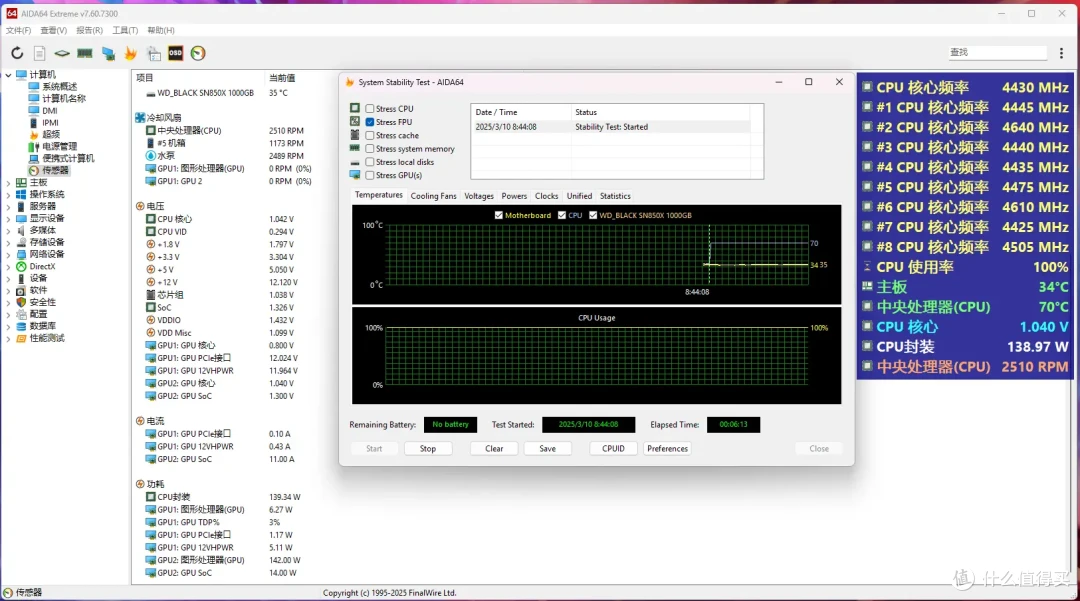Launch the memory benchmark RAM icon
This screenshot has width=1080, height=601.
[x=85, y=53]
